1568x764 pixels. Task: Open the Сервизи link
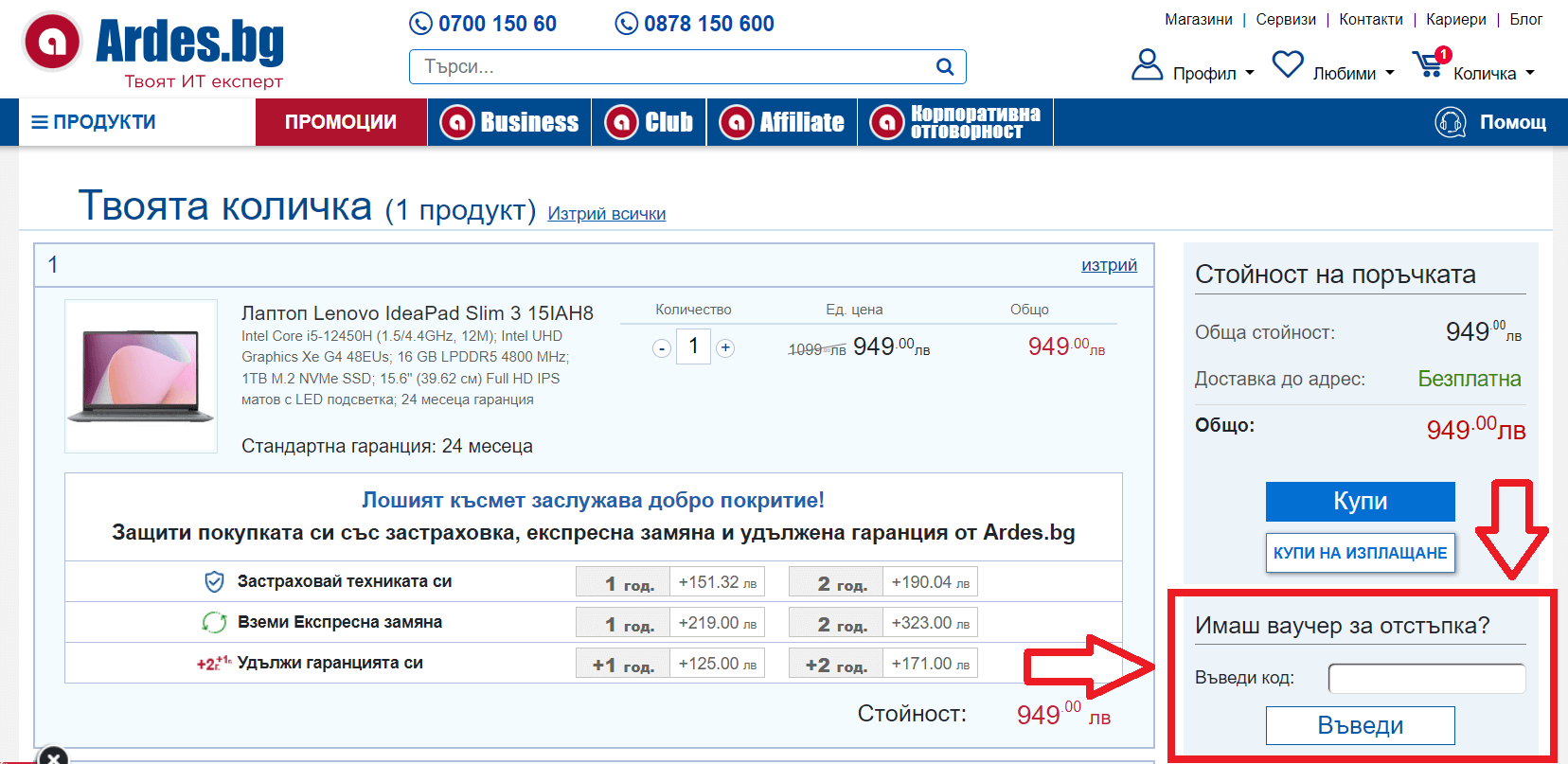tap(1286, 19)
